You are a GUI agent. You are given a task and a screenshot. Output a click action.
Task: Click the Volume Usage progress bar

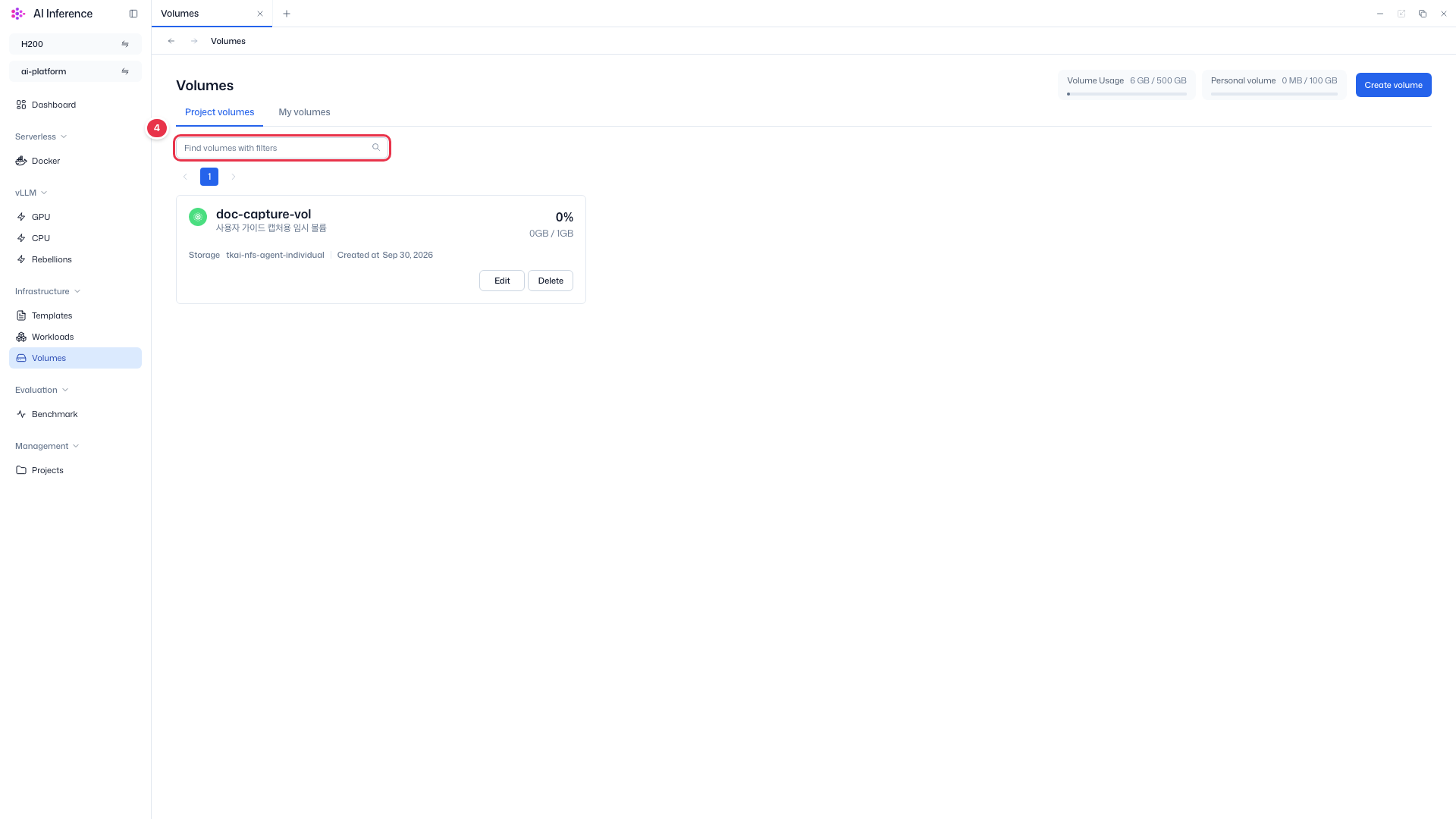click(x=1127, y=94)
